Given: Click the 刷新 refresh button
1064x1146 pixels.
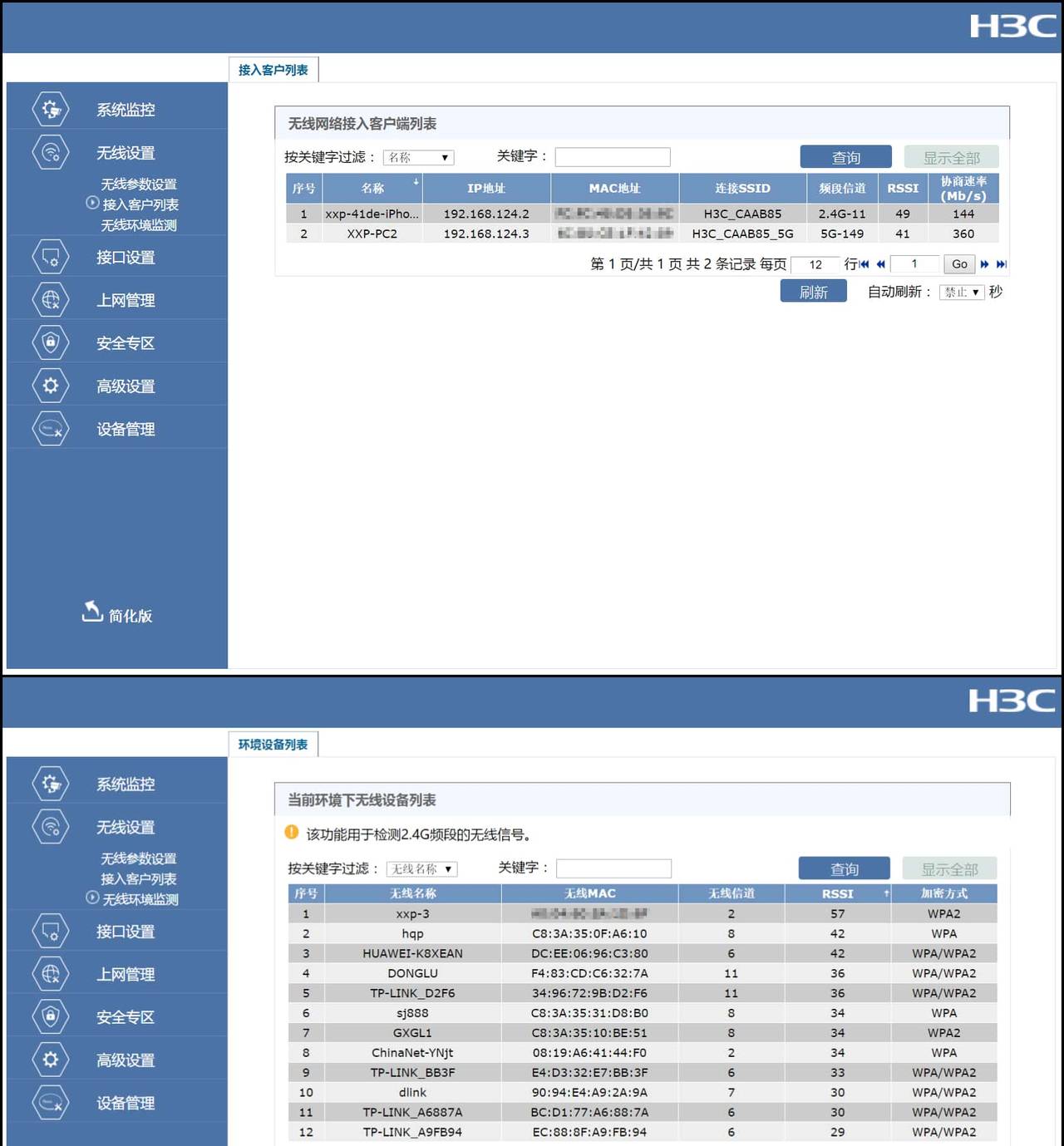Looking at the screenshot, I should [813, 292].
